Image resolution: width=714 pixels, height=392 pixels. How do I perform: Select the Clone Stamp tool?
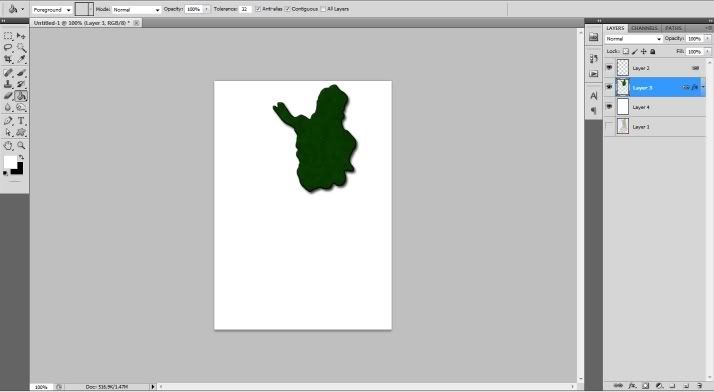pyautogui.click(x=8, y=84)
